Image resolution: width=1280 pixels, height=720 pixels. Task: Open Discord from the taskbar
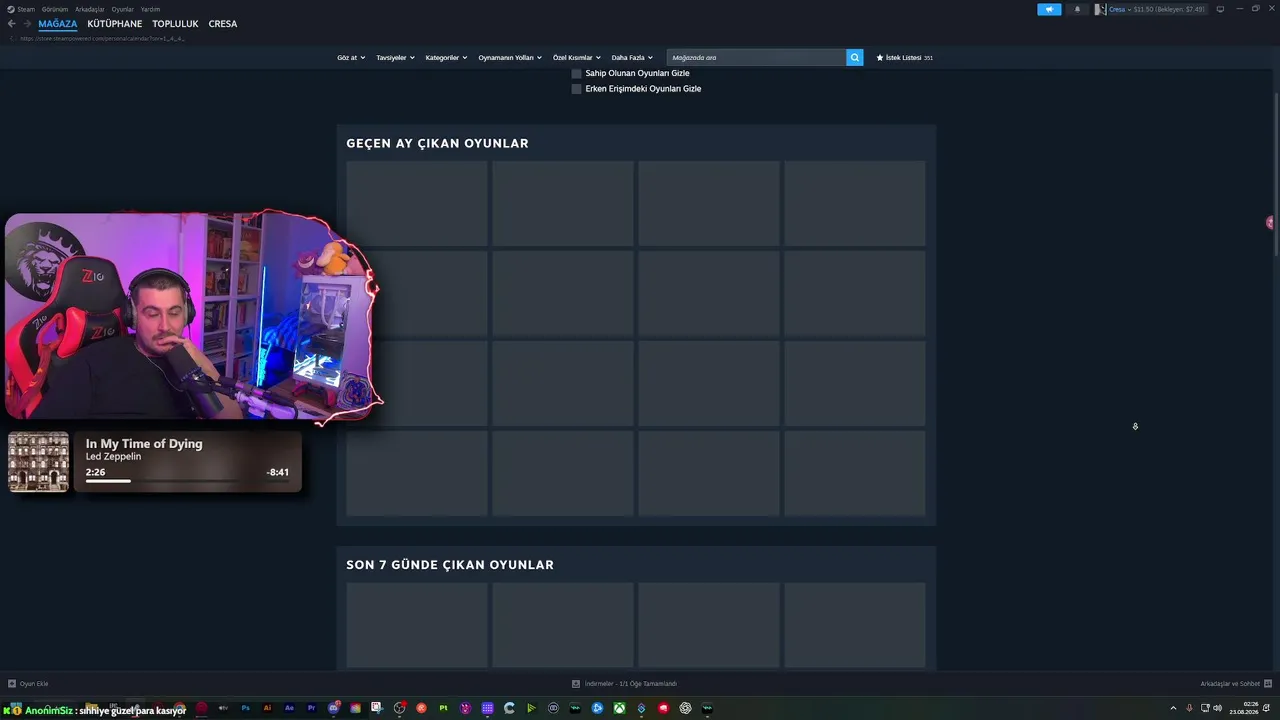pyautogui.click(x=333, y=708)
